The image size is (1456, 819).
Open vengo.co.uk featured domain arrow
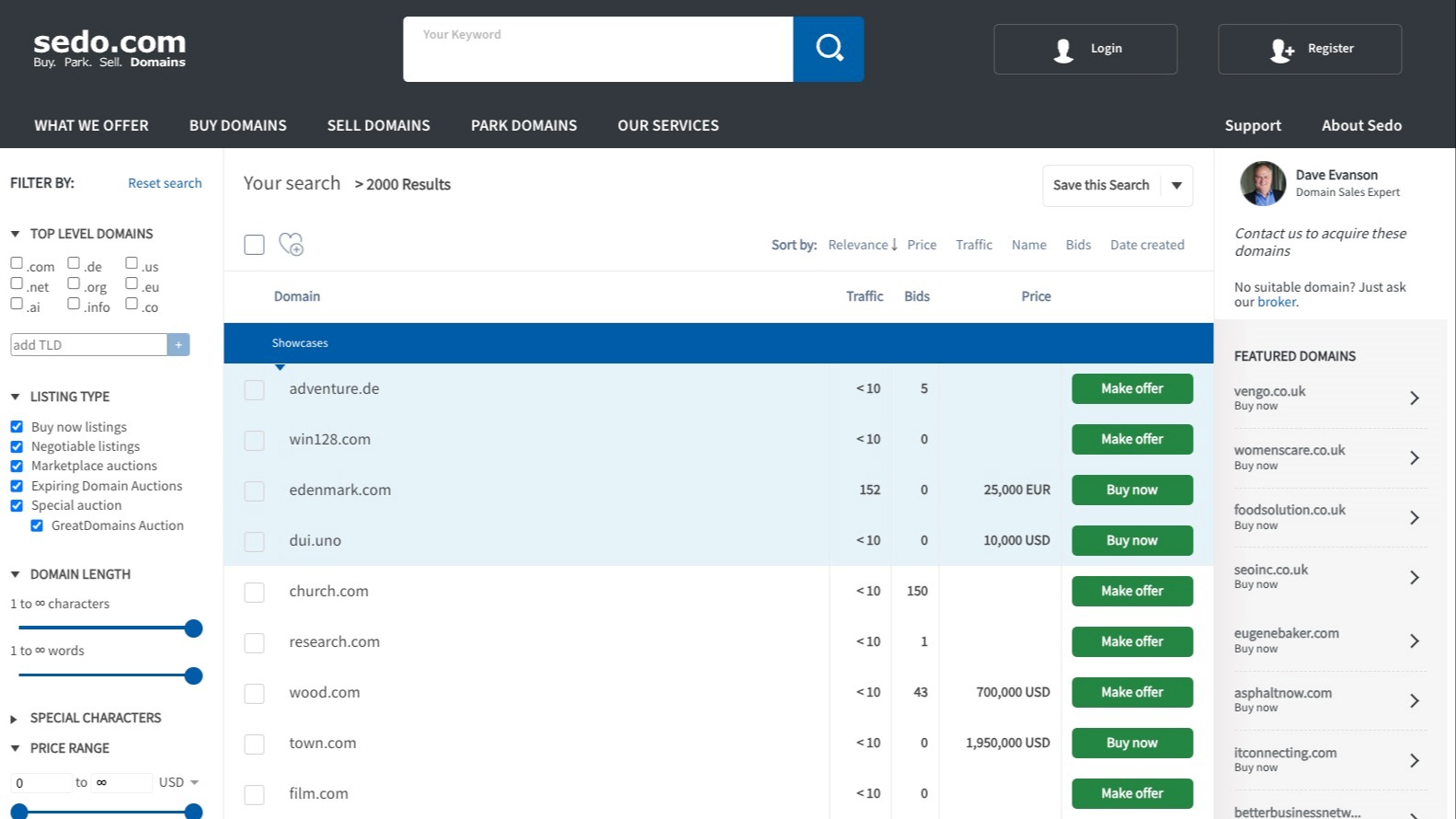point(1415,398)
